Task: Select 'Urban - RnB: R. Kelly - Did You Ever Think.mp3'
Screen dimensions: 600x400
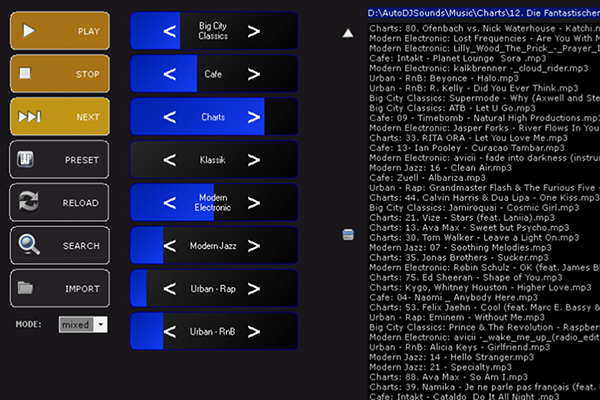Action: [x=474, y=88]
